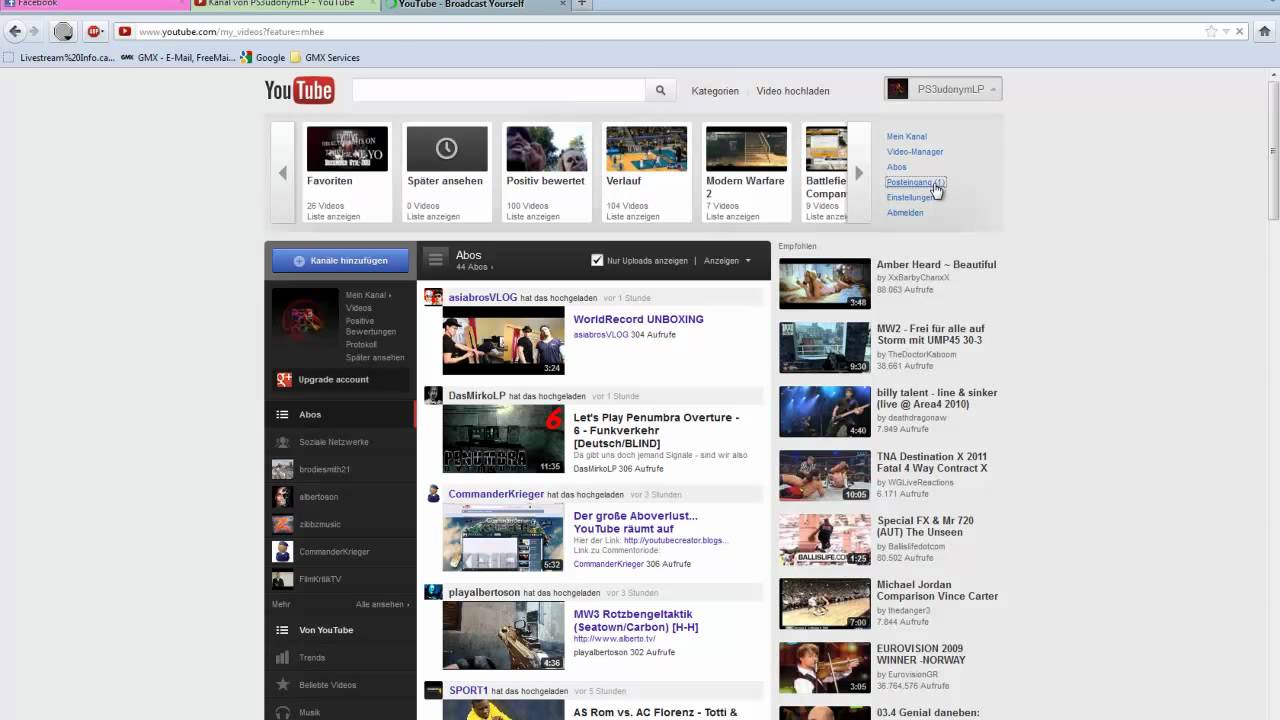The height and width of the screenshot is (720, 1280).
Task: Open 'Let's Play Penumbra Overture' video title
Action: pos(656,430)
